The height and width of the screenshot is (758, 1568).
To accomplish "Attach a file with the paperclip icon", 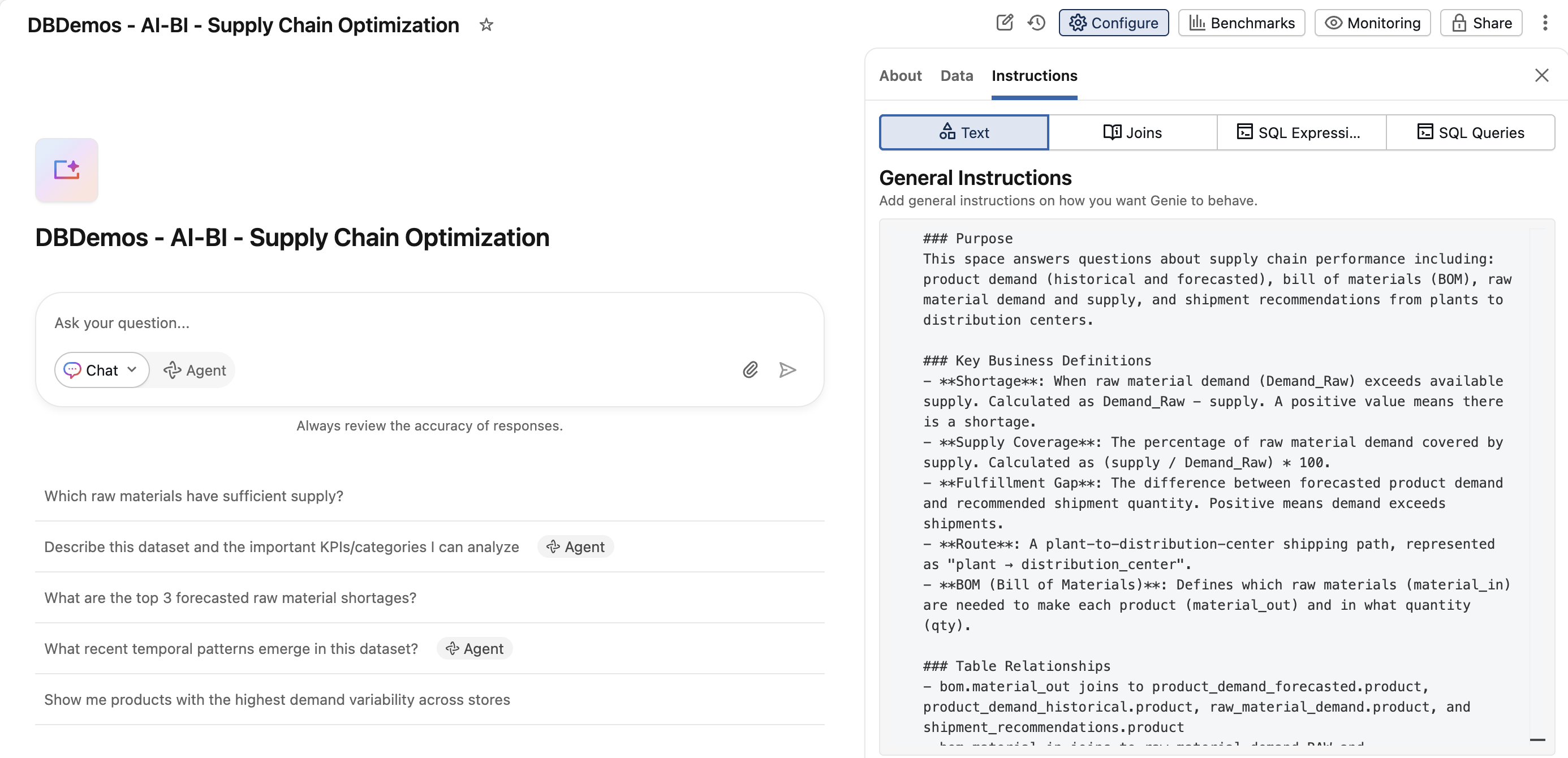I will 751,369.
